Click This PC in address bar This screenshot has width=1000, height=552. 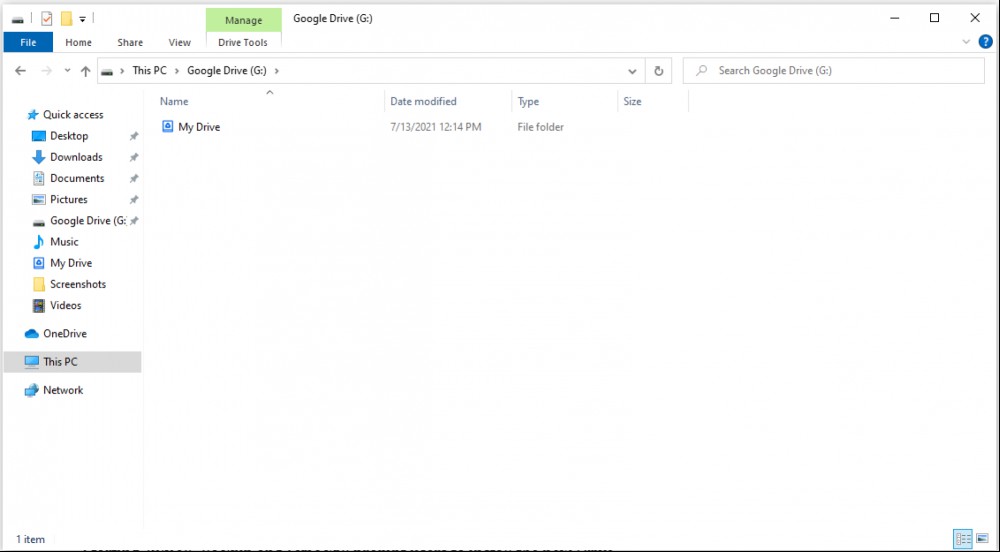tap(149, 71)
